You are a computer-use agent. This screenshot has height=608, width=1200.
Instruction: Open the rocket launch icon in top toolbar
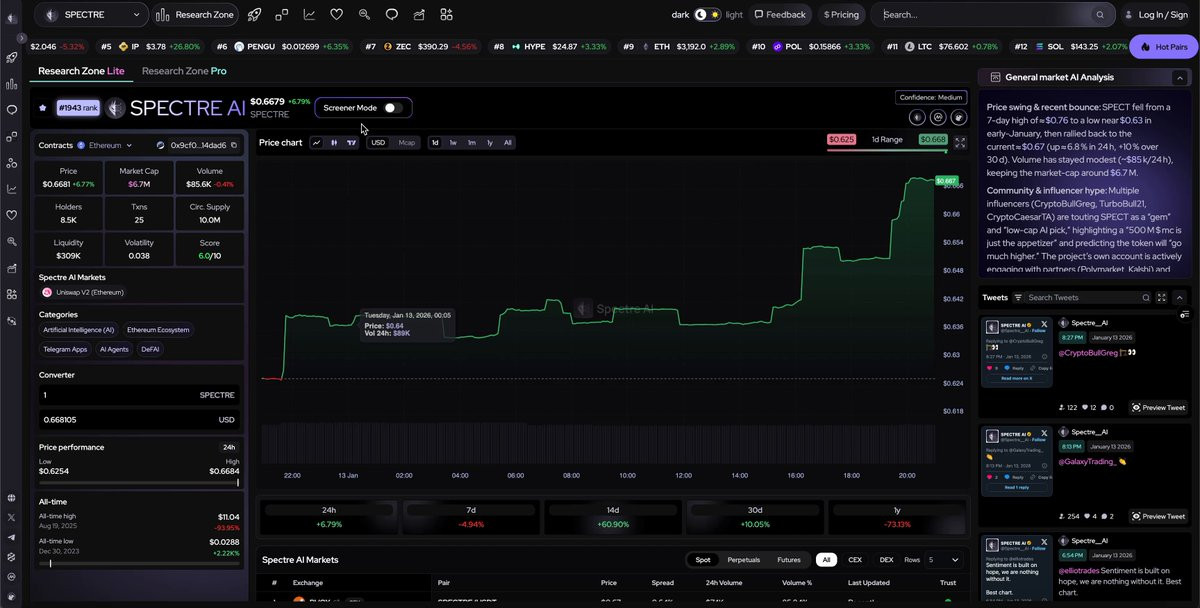[x=254, y=15]
